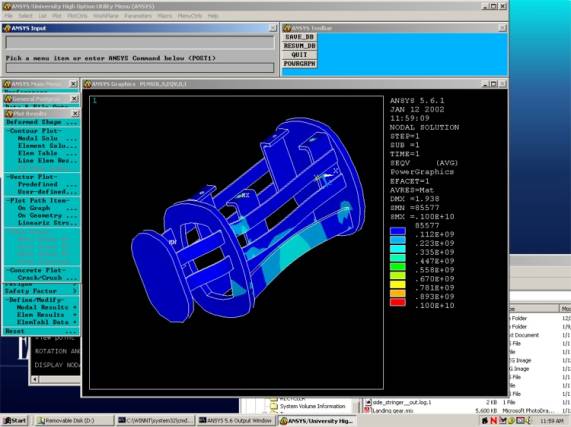Click the System Volume Information folder icon
This screenshot has height=427, width=571.
point(273,406)
